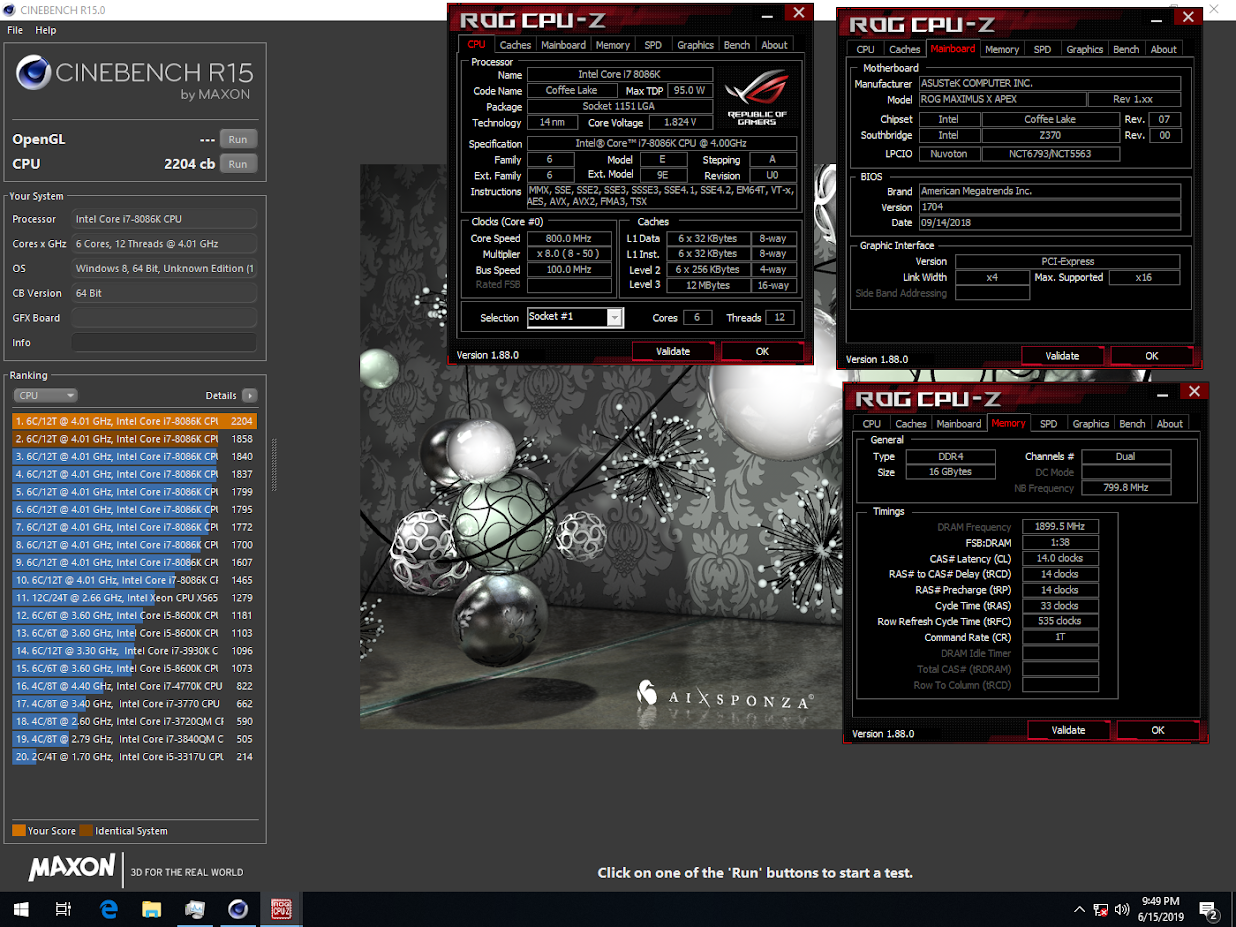
Task: Open SPD tab in Mainboard window
Action: click(x=1043, y=48)
